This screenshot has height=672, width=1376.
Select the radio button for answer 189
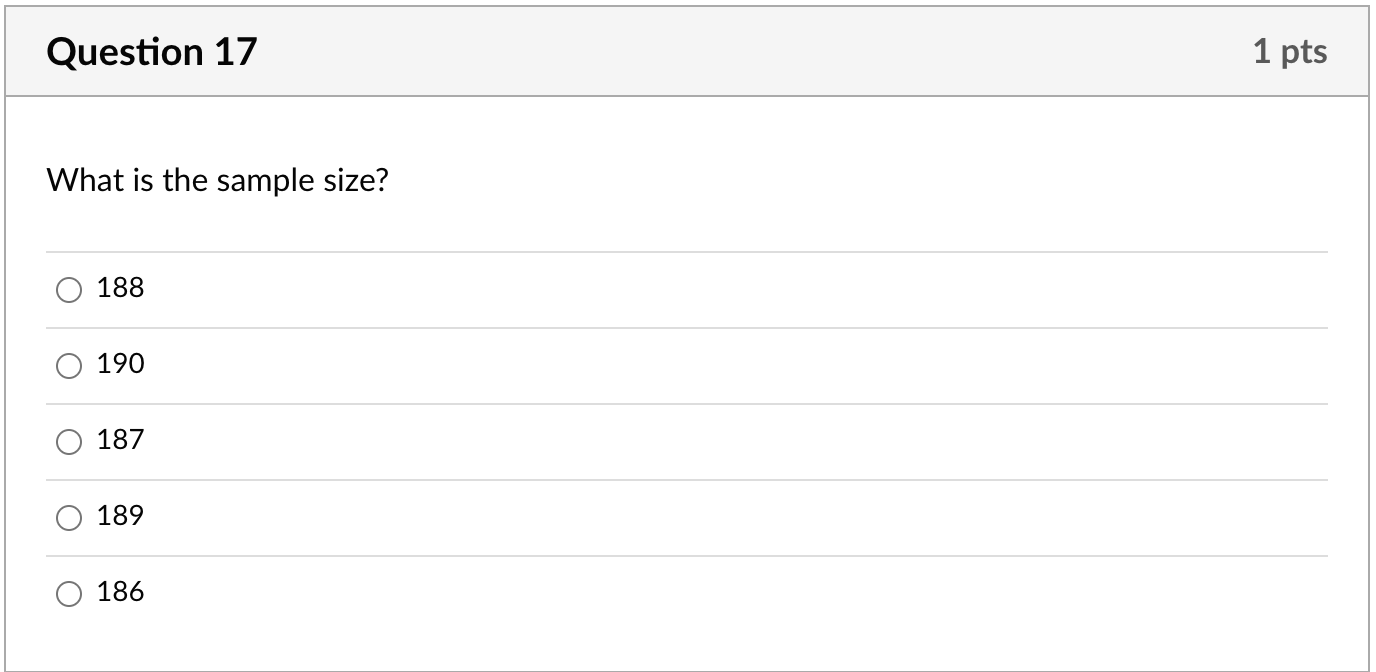[68, 518]
